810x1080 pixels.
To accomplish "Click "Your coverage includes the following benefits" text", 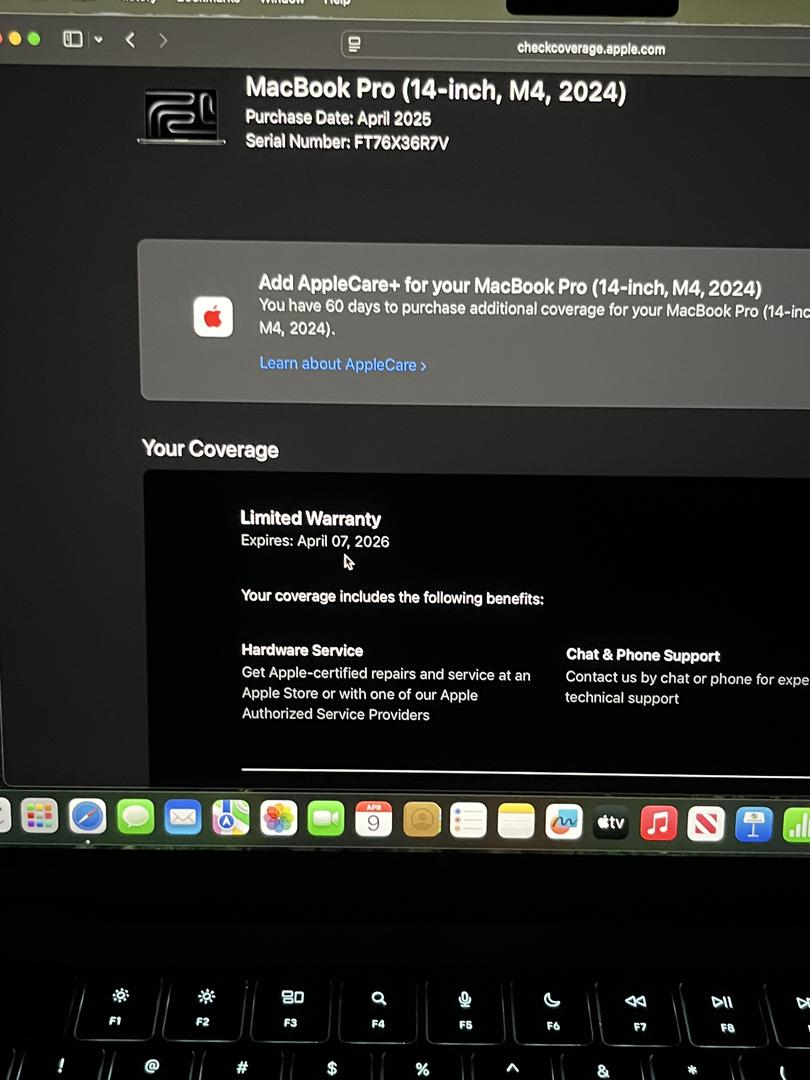I will pos(393,597).
